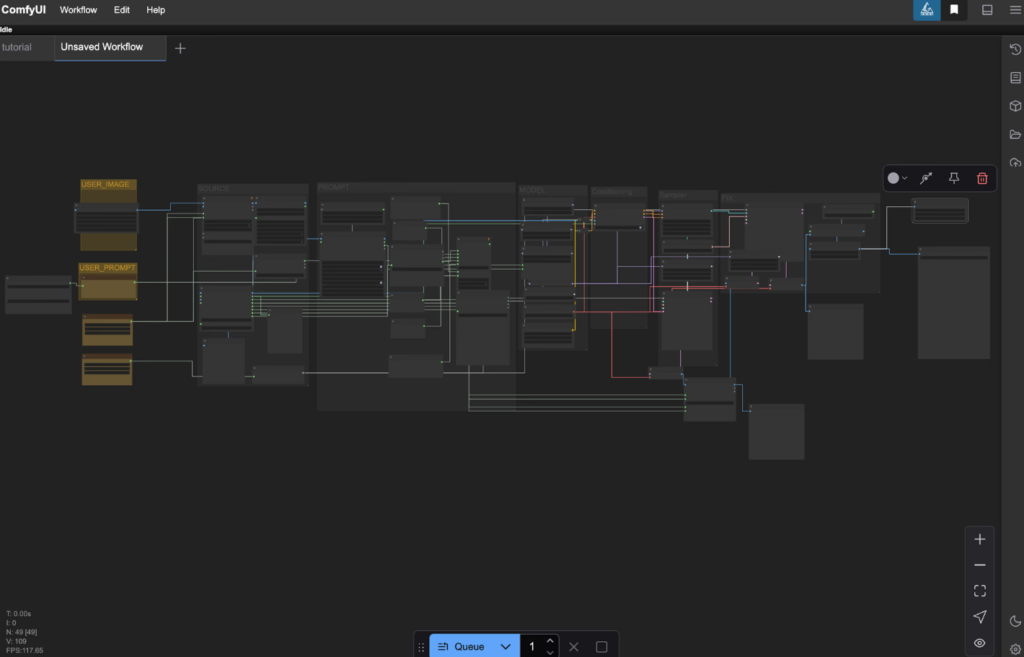Add a new workflow tab with plus
This screenshot has height=657, width=1024.
pyautogui.click(x=180, y=48)
